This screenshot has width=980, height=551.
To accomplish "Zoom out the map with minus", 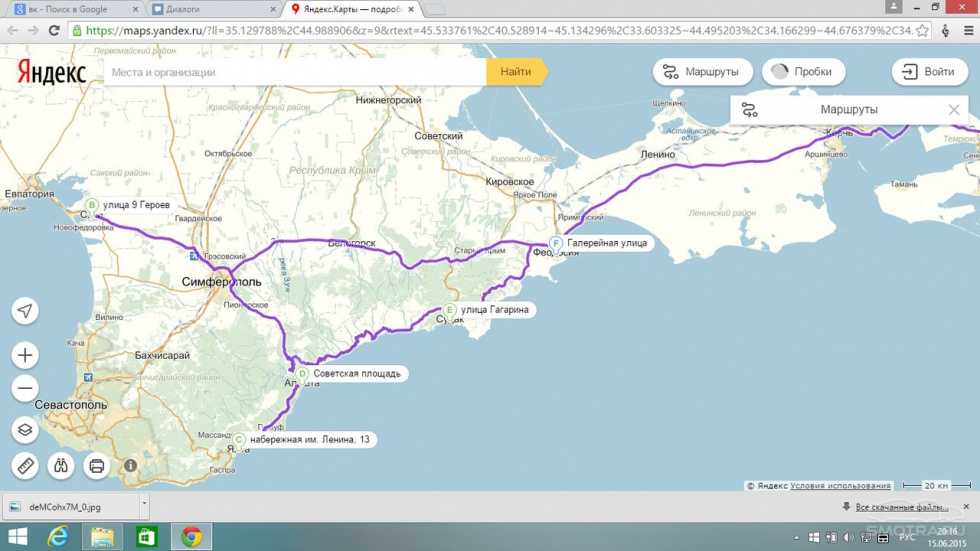I will pos(25,388).
